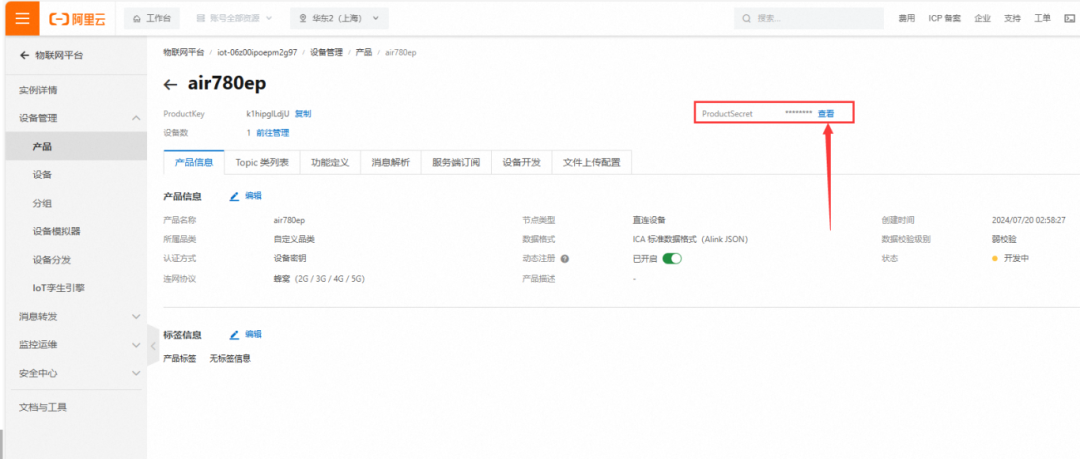The width and height of the screenshot is (1080, 459).
Task: Reveal ProductSecret with 查看 link
Action: coord(826,114)
